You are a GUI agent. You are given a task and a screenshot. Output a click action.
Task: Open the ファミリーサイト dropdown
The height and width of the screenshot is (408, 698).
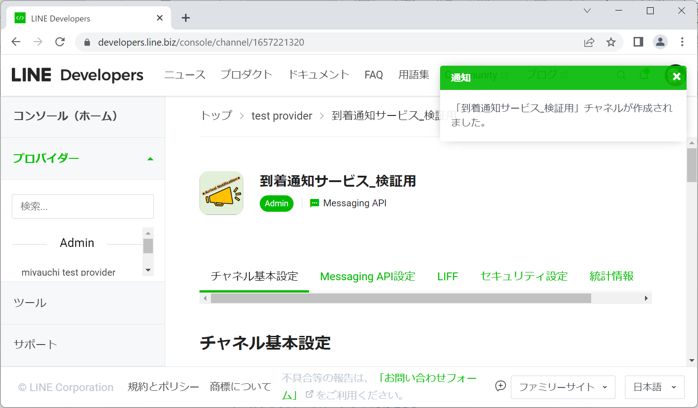[x=563, y=387]
